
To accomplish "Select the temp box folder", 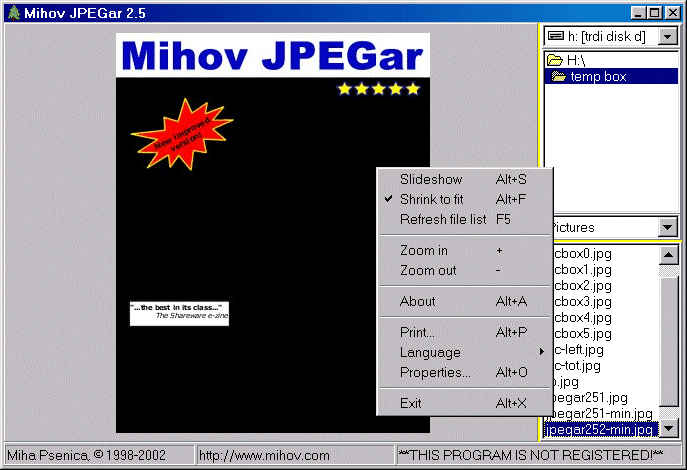I will pos(598,77).
